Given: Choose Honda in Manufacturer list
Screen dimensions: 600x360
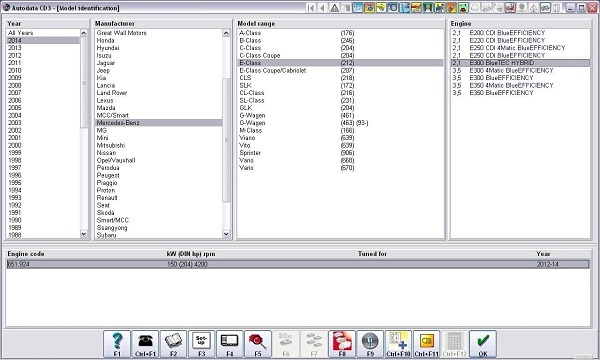Looking at the screenshot, I should pos(158,41).
